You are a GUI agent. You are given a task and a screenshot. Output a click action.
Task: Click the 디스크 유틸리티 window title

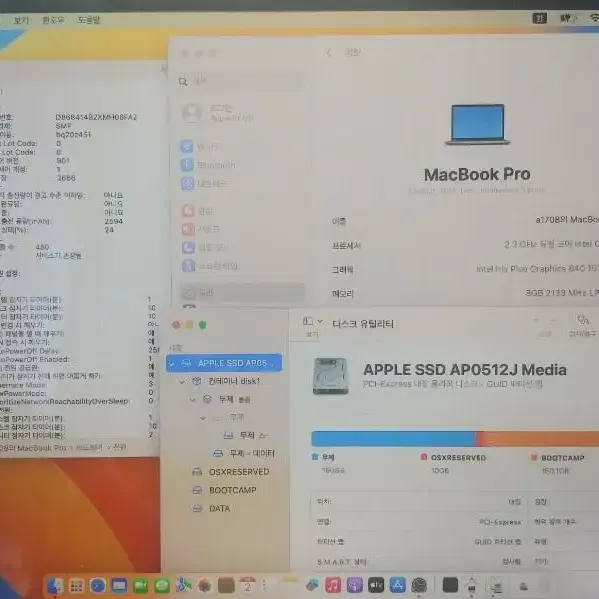(x=363, y=324)
